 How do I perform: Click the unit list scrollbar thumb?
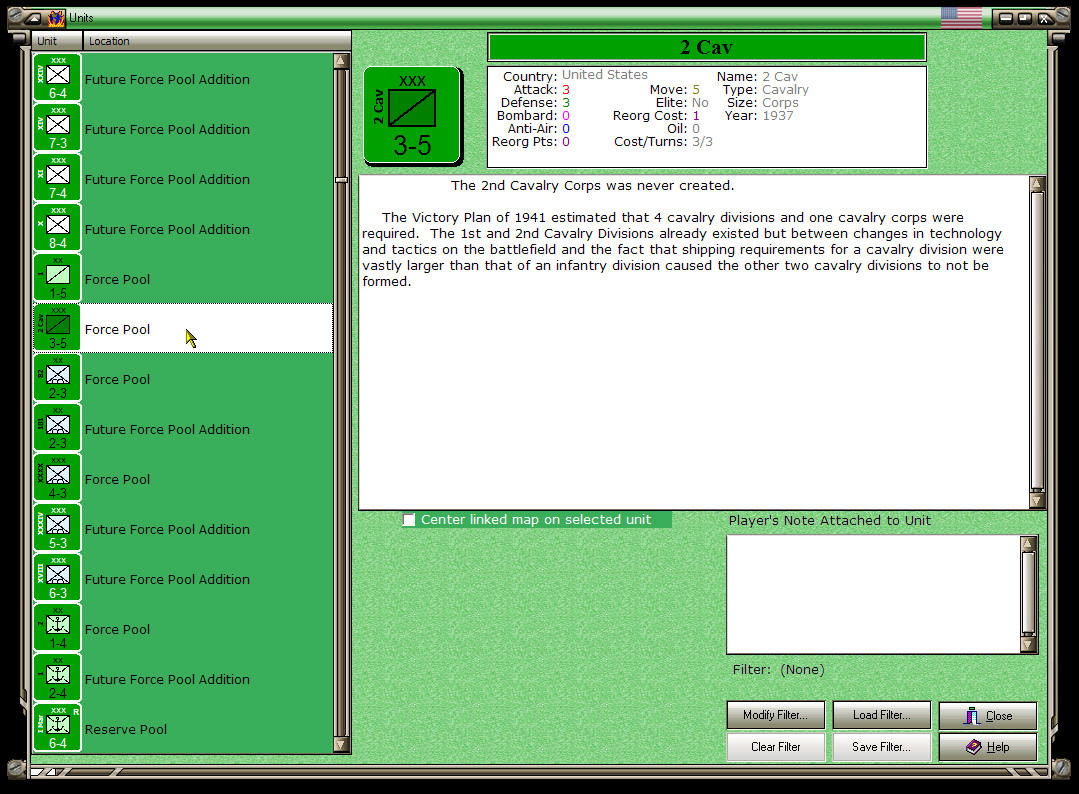[341, 180]
